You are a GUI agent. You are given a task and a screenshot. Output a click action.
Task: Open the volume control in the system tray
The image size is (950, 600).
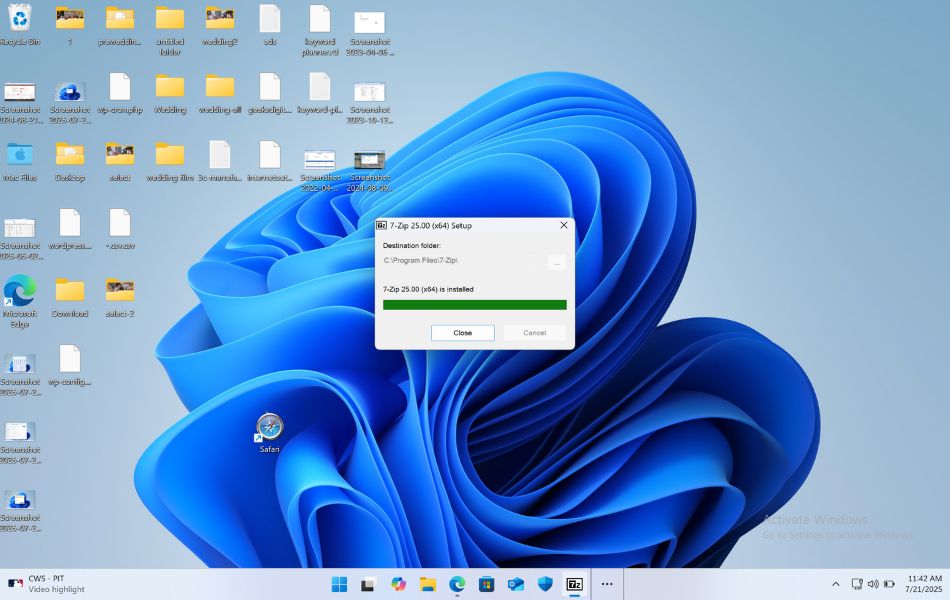click(872, 583)
